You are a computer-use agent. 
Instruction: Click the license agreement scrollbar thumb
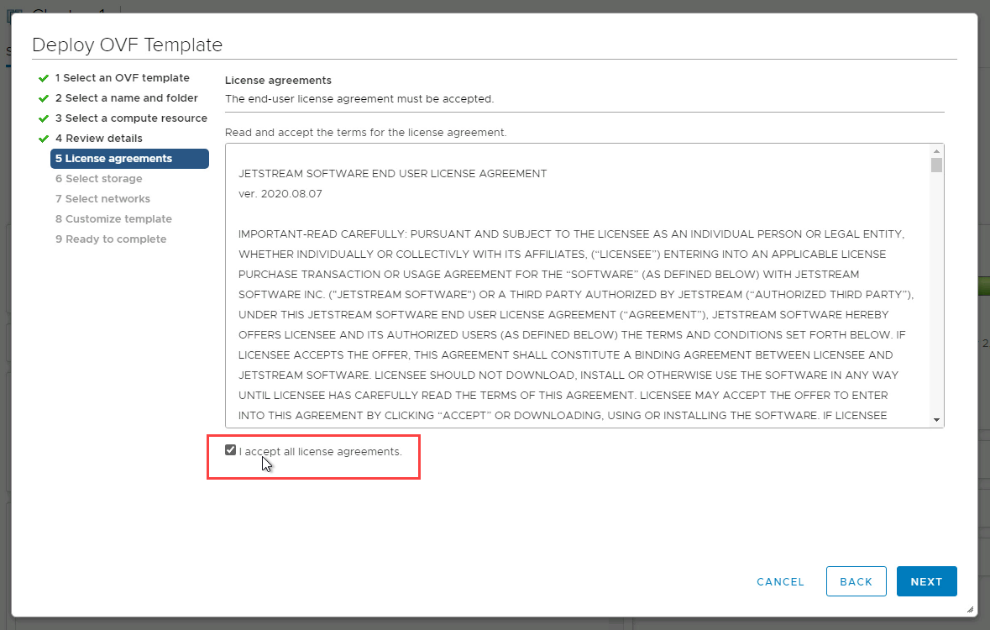pos(936,165)
